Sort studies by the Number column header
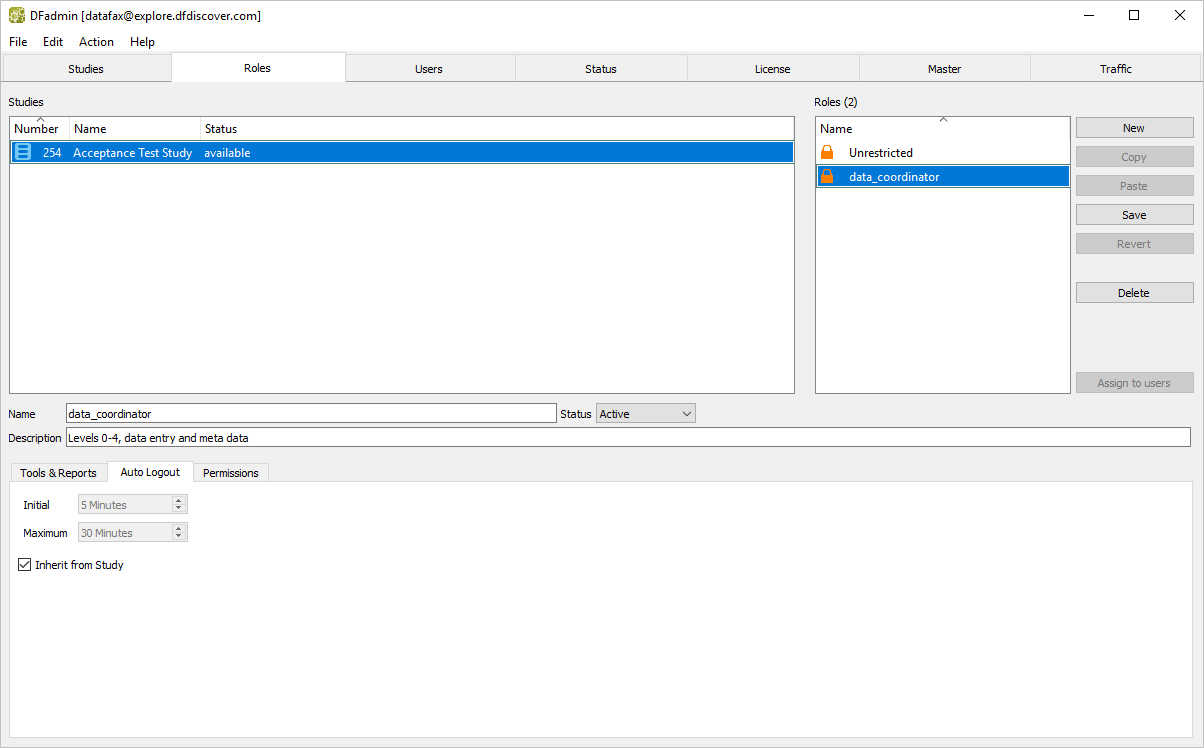Image resolution: width=1204 pixels, height=748 pixels. 37,129
